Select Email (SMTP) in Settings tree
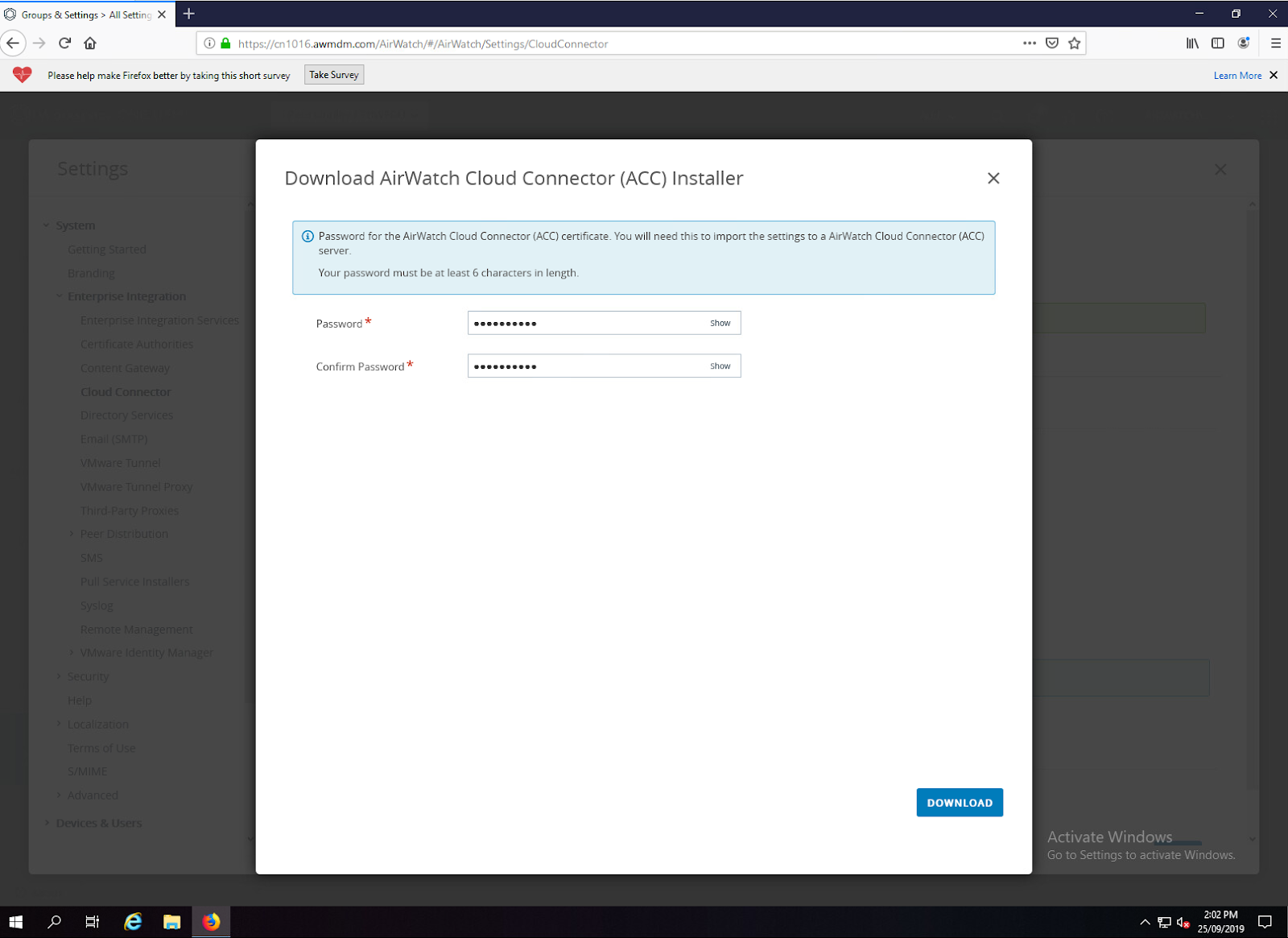This screenshot has height=938, width=1288. [x=114, y=440]
